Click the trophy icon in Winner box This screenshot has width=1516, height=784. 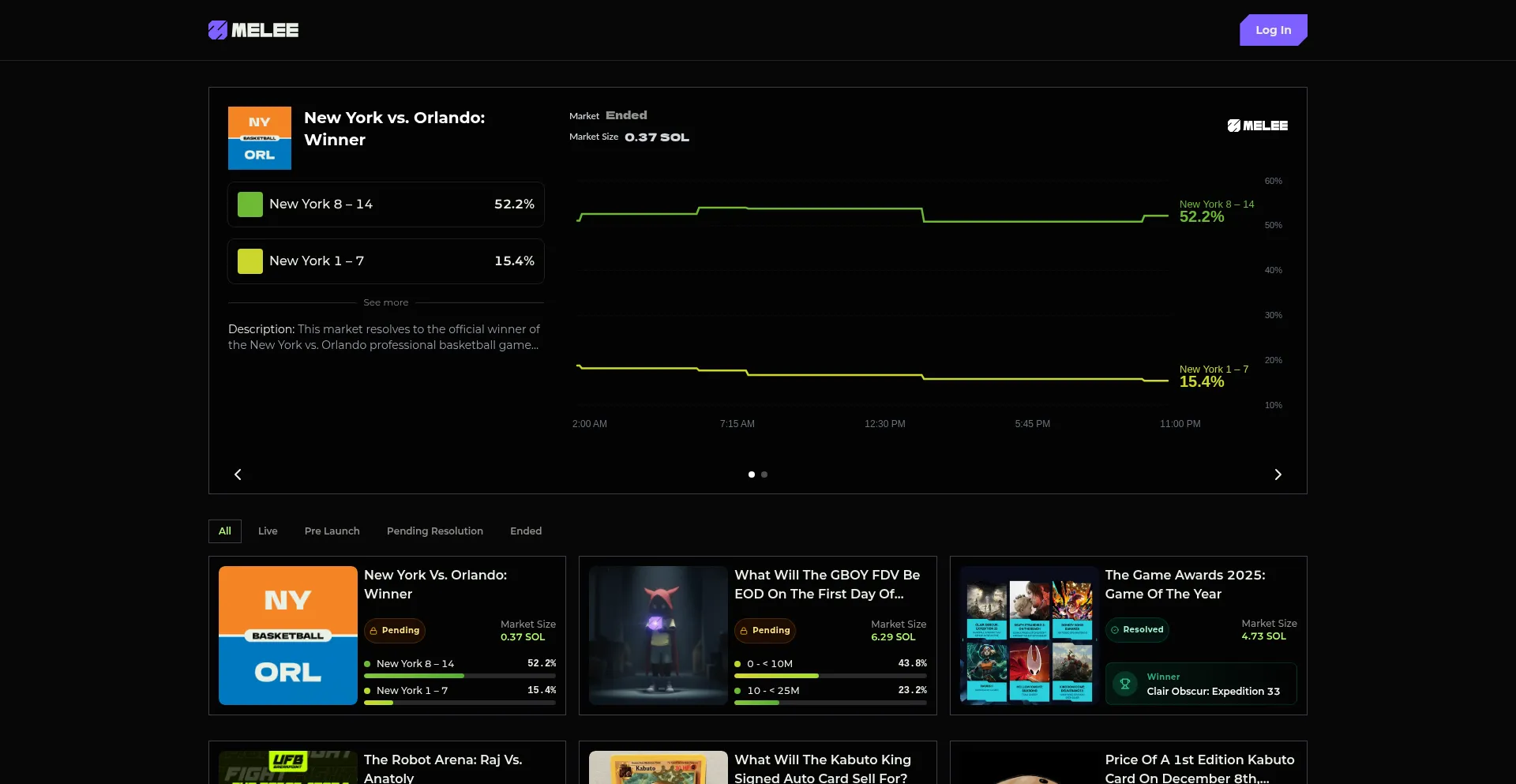point(1125,684)
